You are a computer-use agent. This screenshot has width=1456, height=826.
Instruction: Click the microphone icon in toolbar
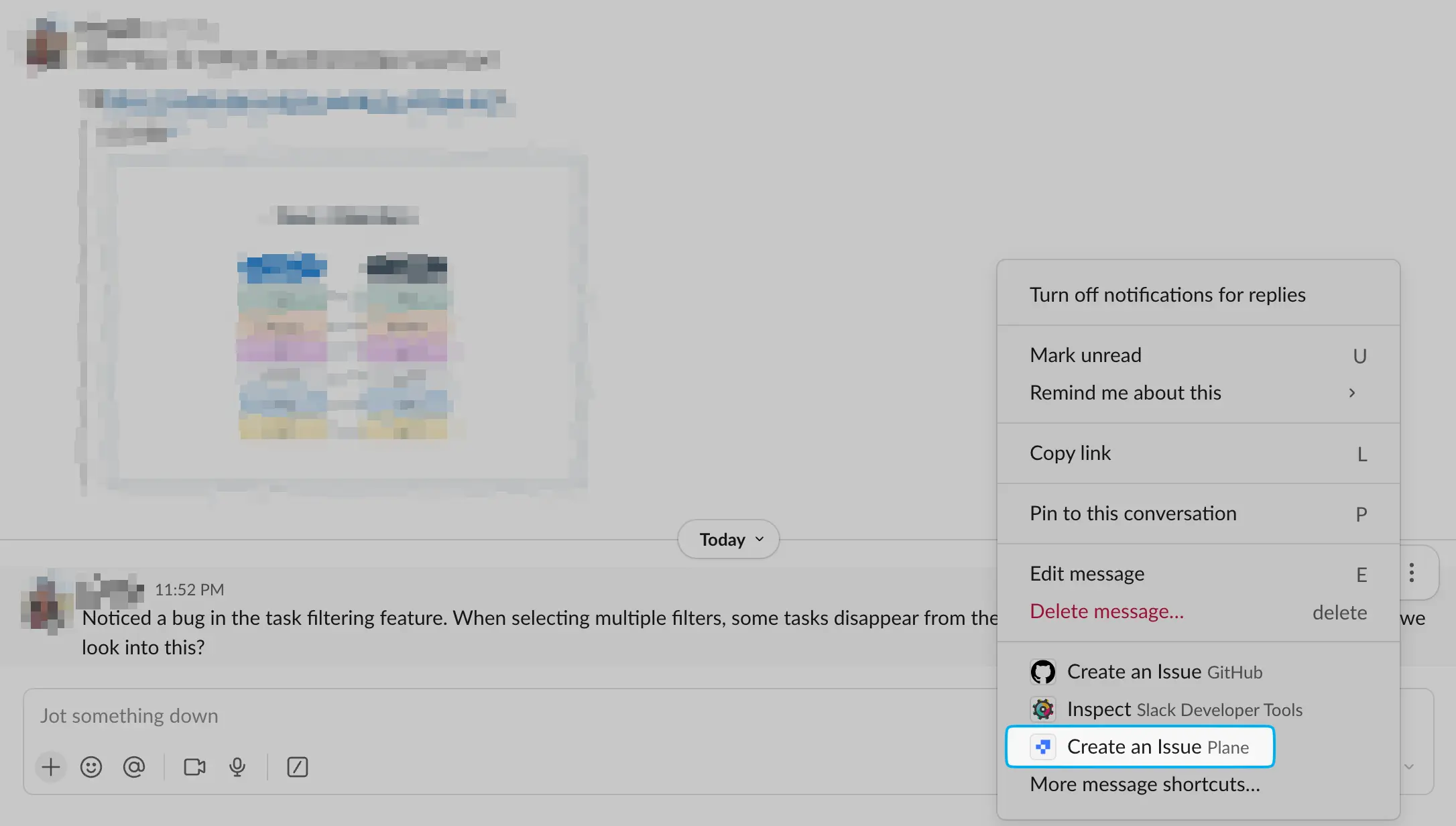pos(237,766)
